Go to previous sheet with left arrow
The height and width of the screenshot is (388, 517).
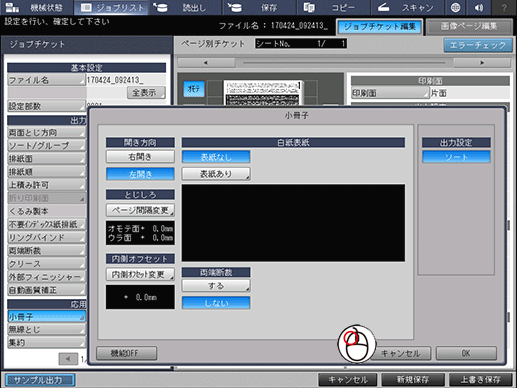[206, 63]
